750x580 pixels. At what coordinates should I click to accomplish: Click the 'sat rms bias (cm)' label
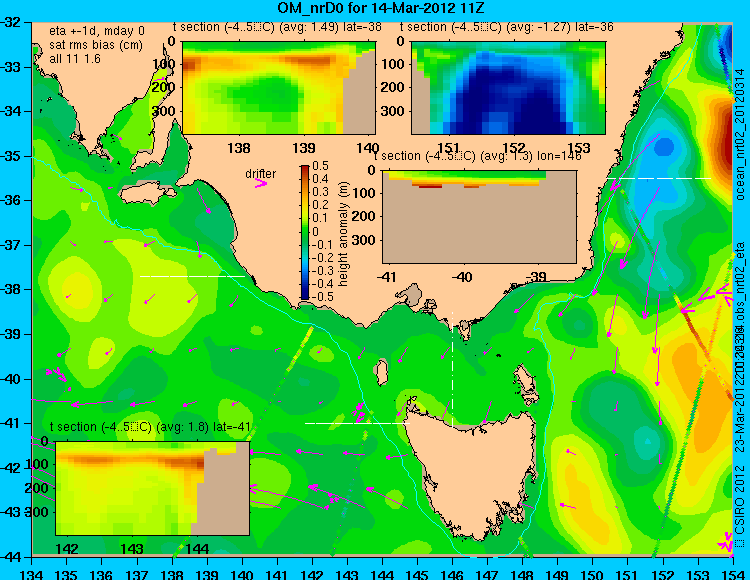coord(96,45)
